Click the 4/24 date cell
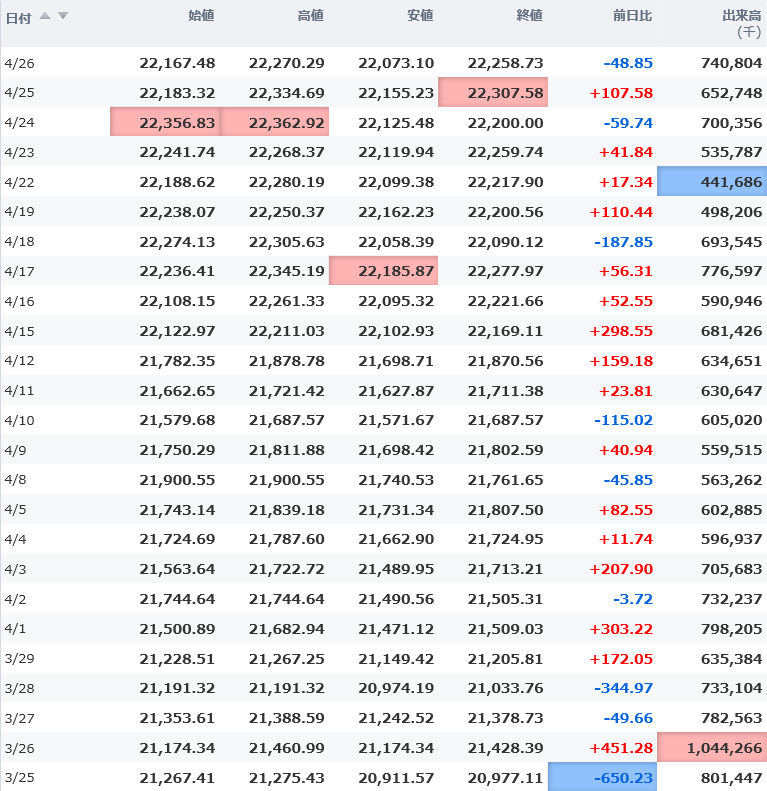Viewport: 767px width, 791px height. pos(19,123)
